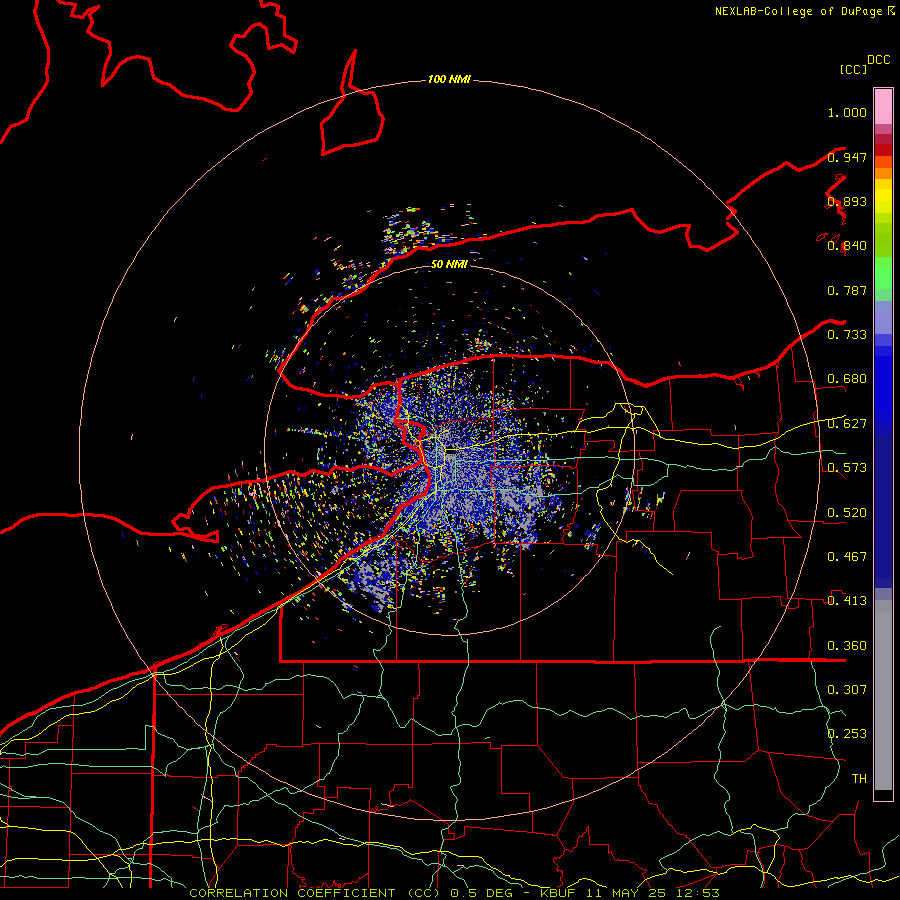The width and height of the screenshot is (900, 900).
Task: Click the 0.467 color scale value
Action: point(847,557)
